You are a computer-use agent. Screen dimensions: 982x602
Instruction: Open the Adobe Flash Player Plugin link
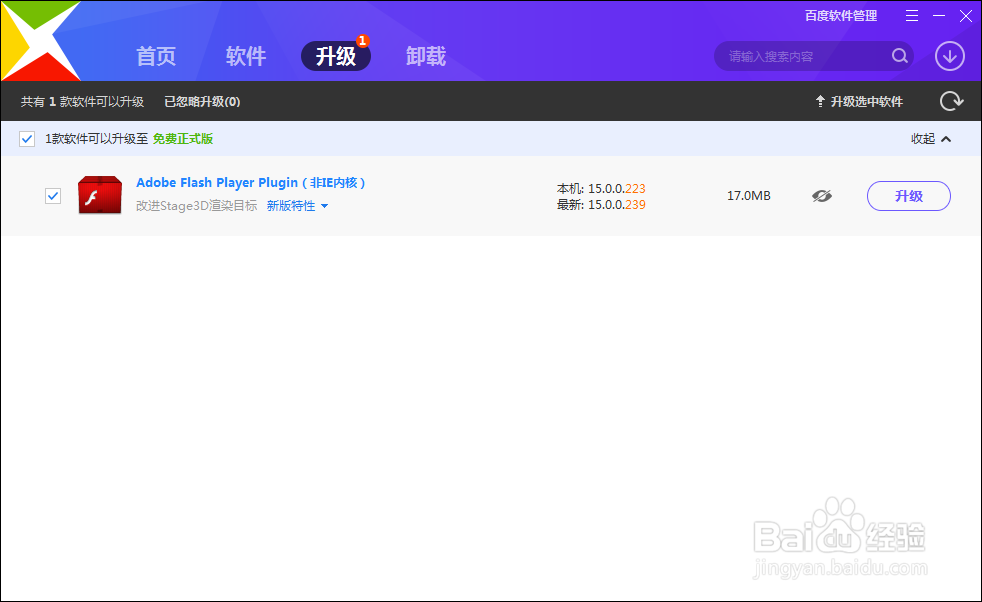pos(251,182)
